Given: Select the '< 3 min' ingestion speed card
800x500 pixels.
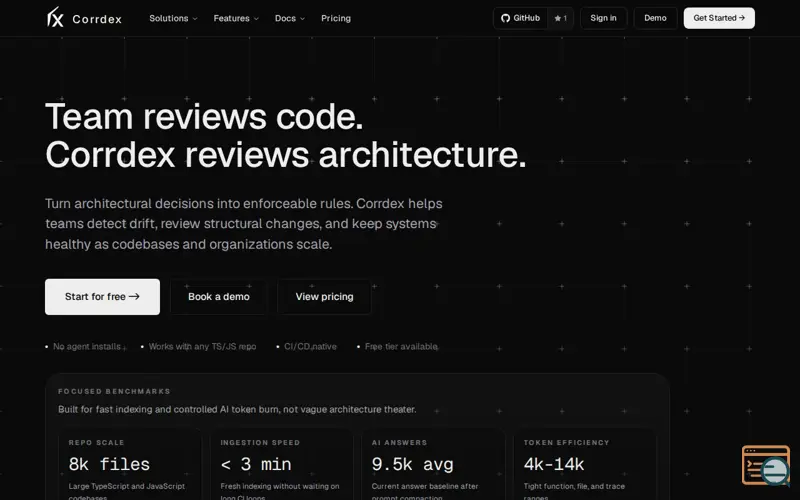Looking at the screenshot, I should pyautogui.click(x=282, y=466).
